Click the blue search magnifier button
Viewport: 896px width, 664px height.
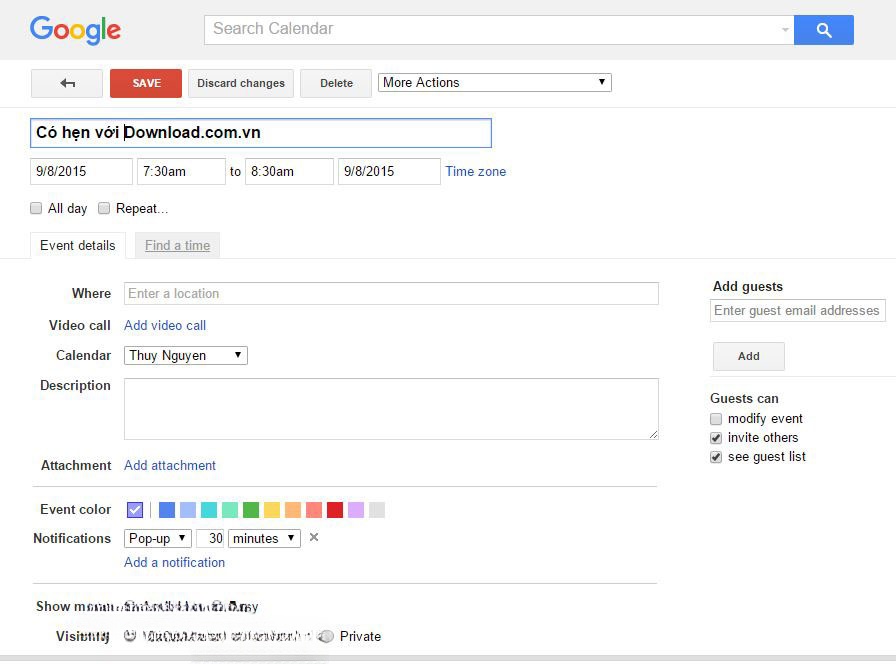click(823, 30)
